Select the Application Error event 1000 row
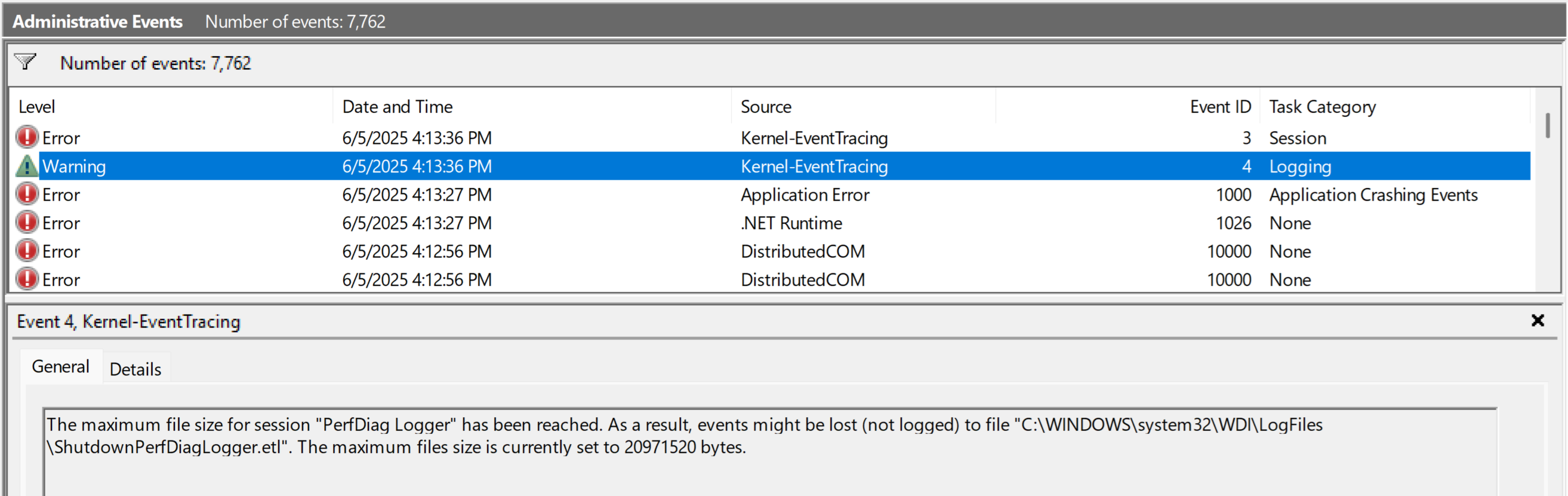Viewport: 1568px width, 496px height. coord(803,195)
